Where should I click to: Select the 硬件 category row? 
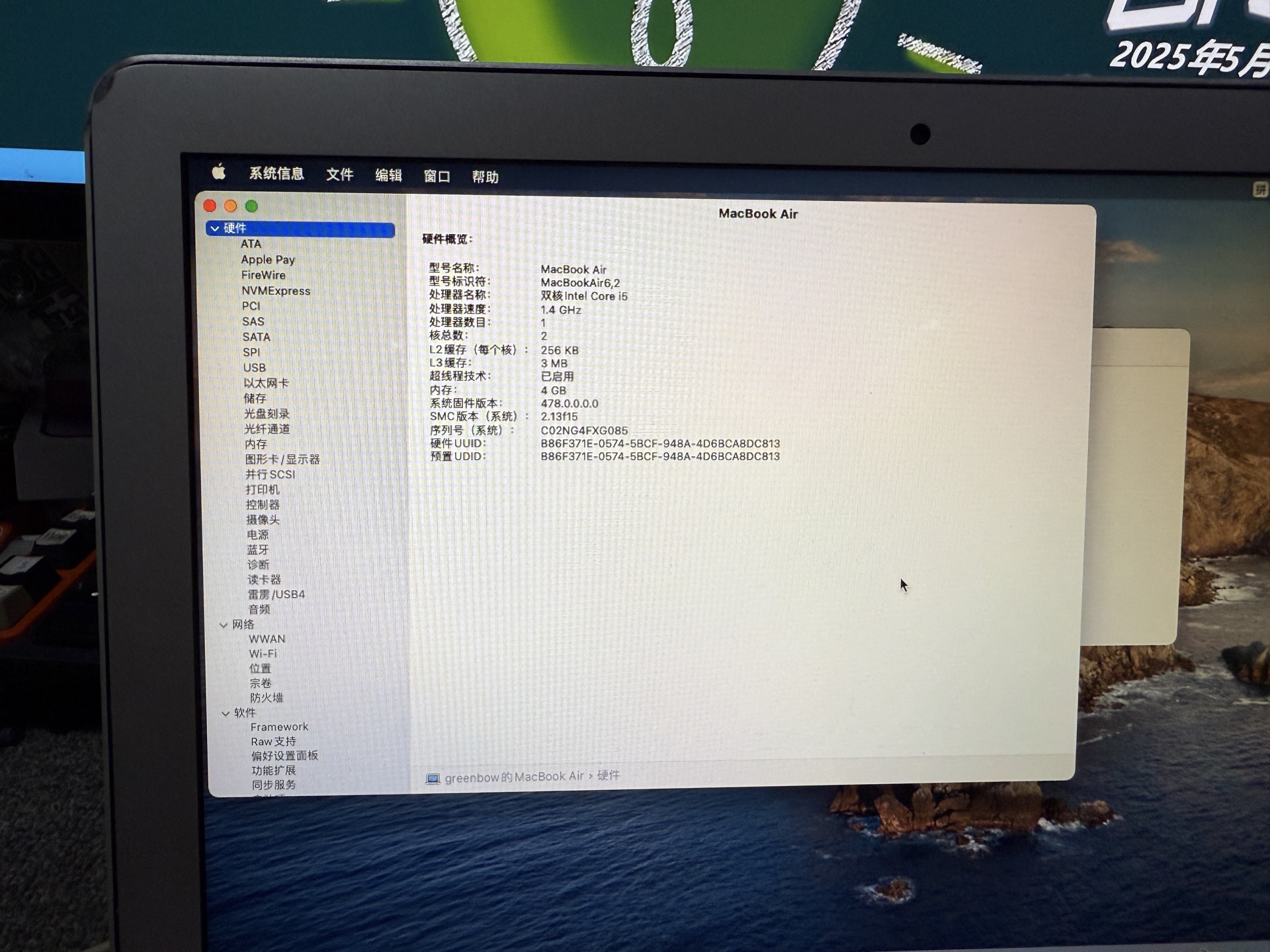[x=300, y=229]
